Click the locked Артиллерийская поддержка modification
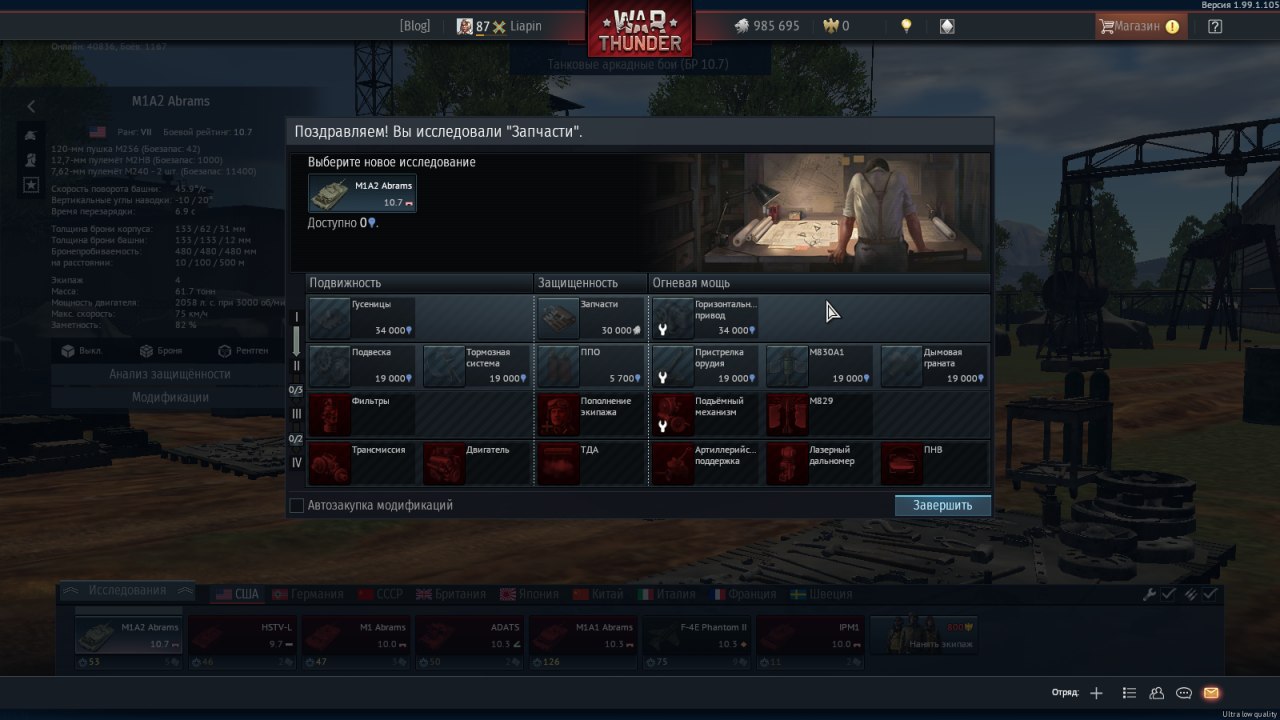The image size is (1280, 720). 705,463
